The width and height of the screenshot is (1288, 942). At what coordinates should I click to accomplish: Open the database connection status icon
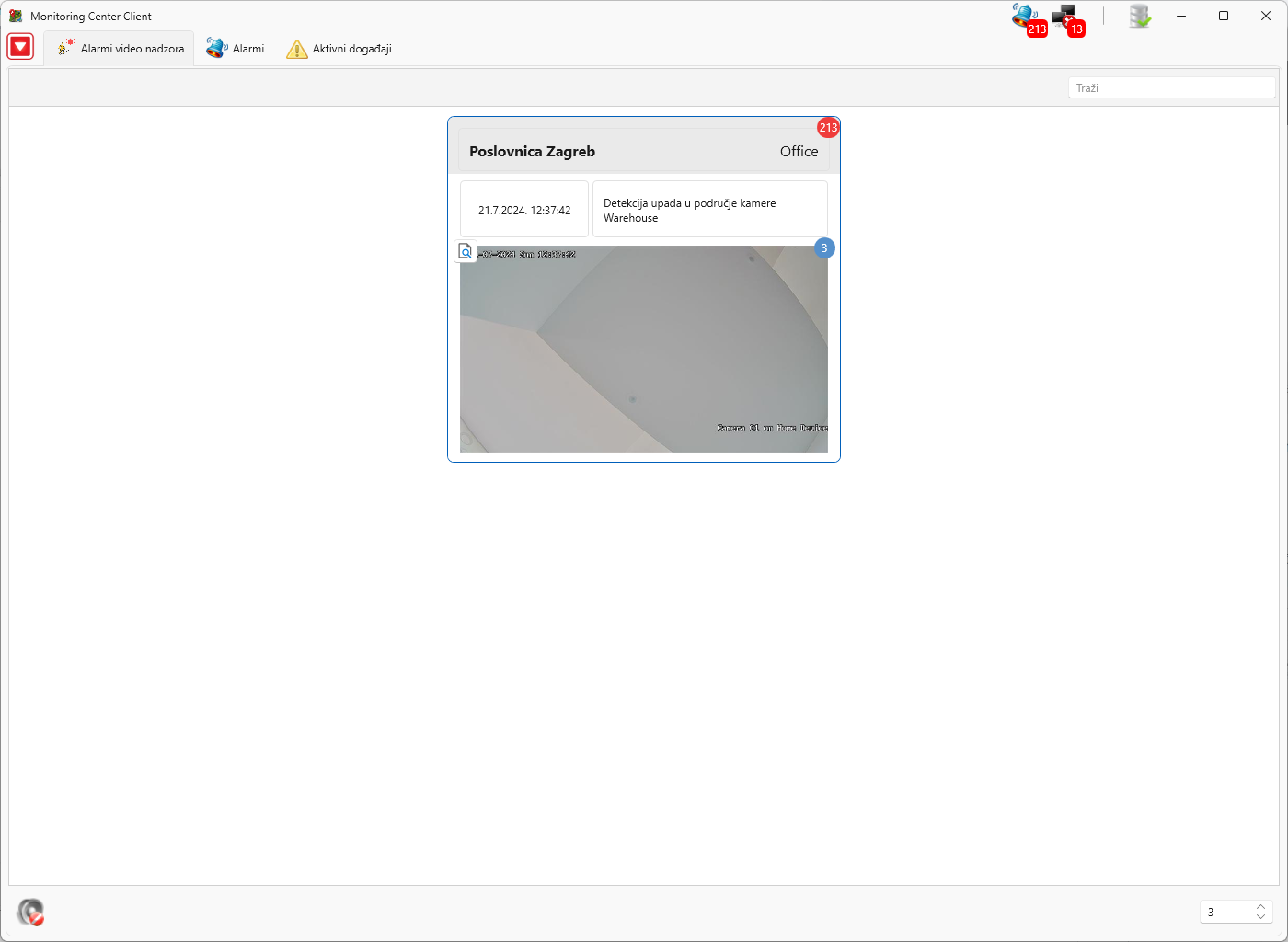[1139, 16]
